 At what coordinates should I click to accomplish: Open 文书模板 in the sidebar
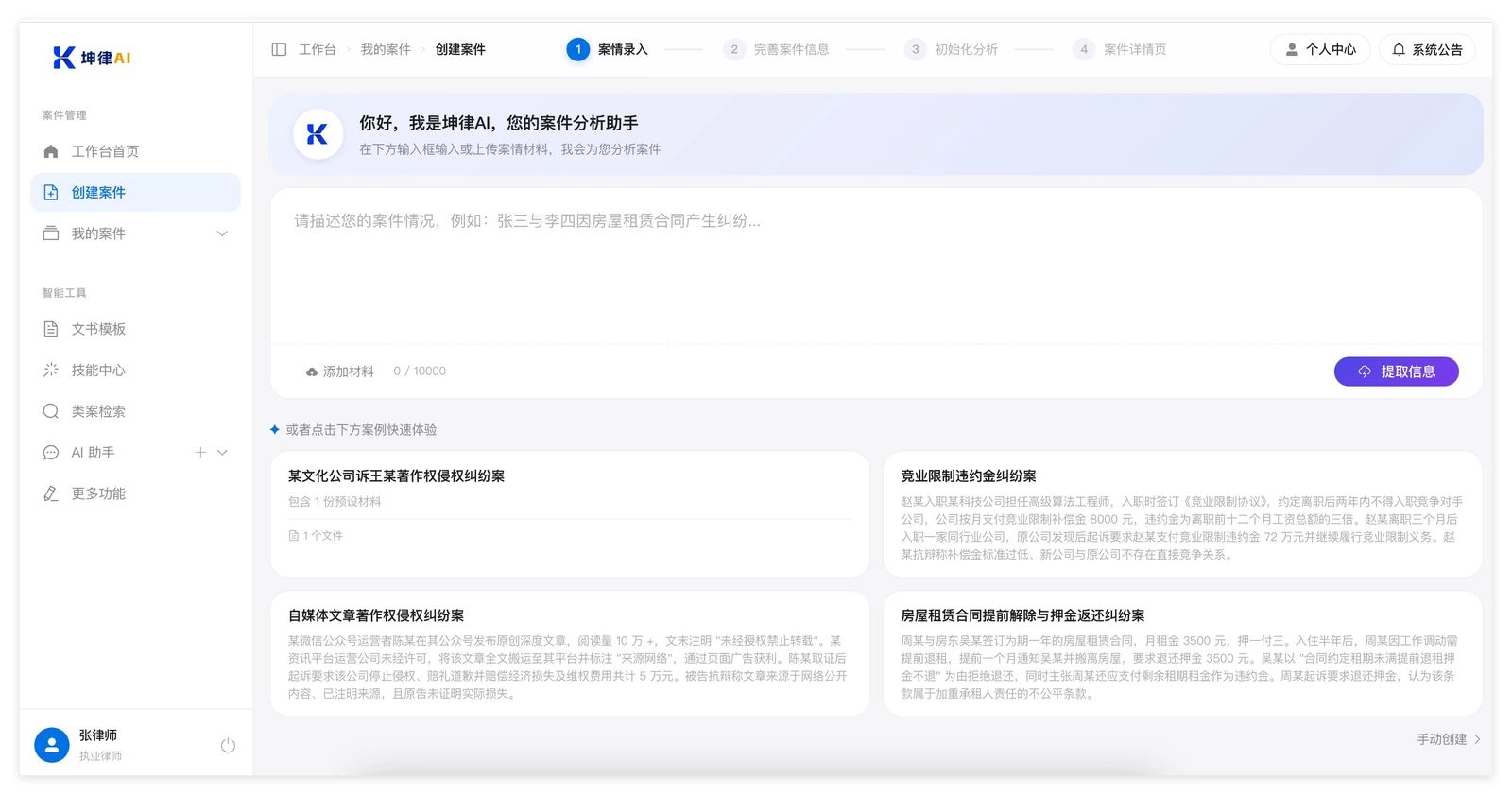pos(136,329)
